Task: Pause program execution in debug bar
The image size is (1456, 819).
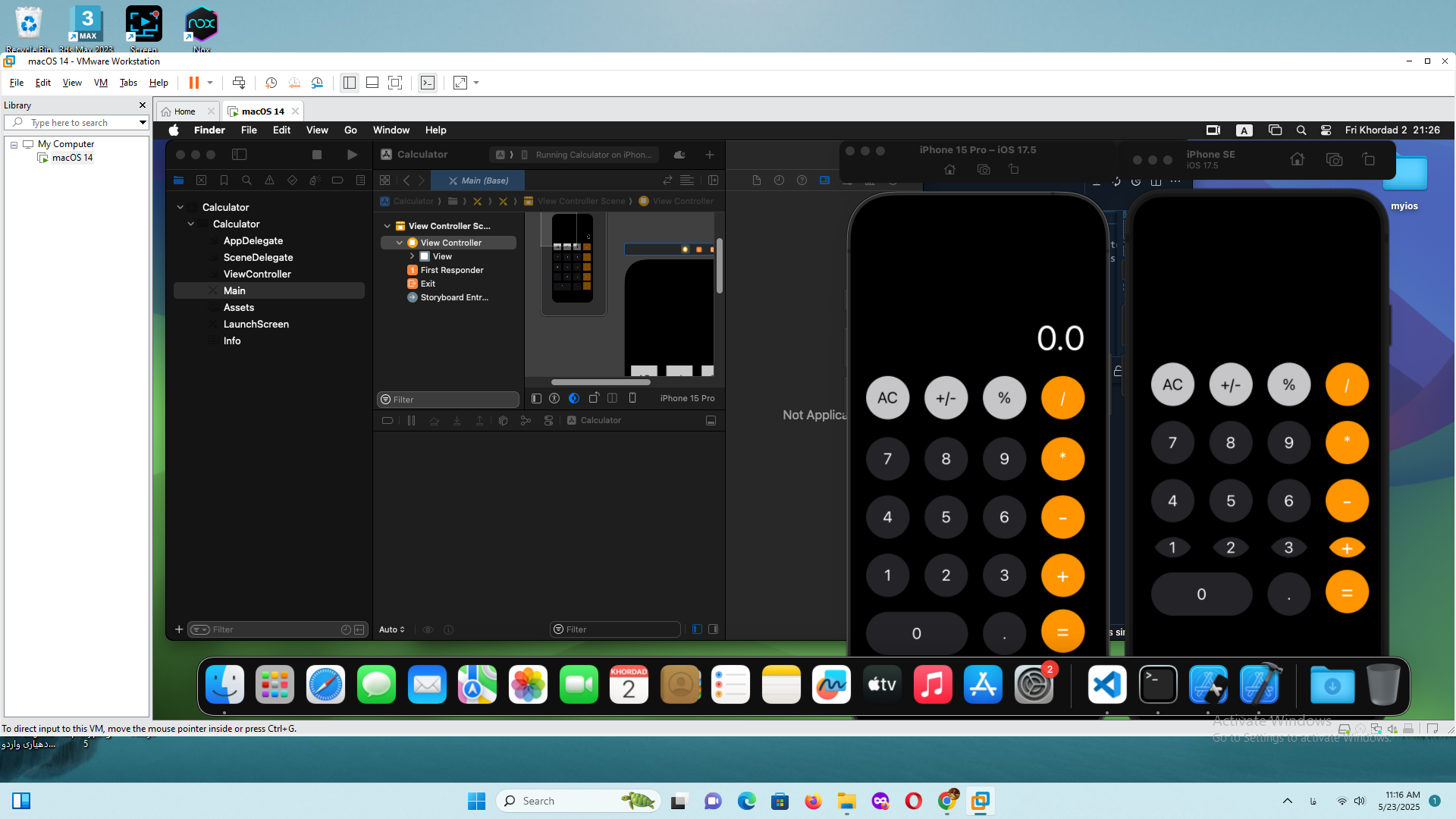Action: (411, 420)
